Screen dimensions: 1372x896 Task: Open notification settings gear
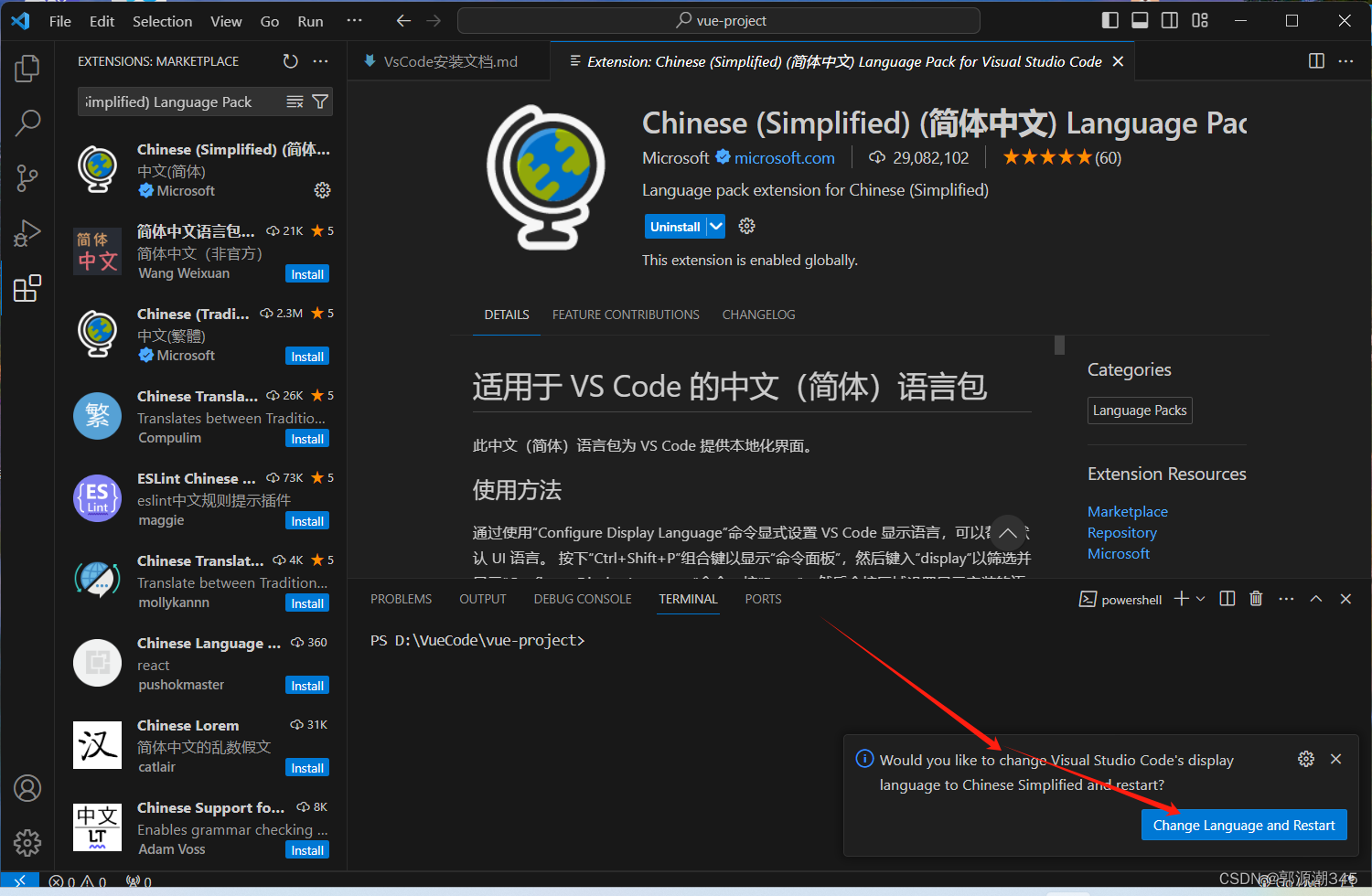(1306, 759)
